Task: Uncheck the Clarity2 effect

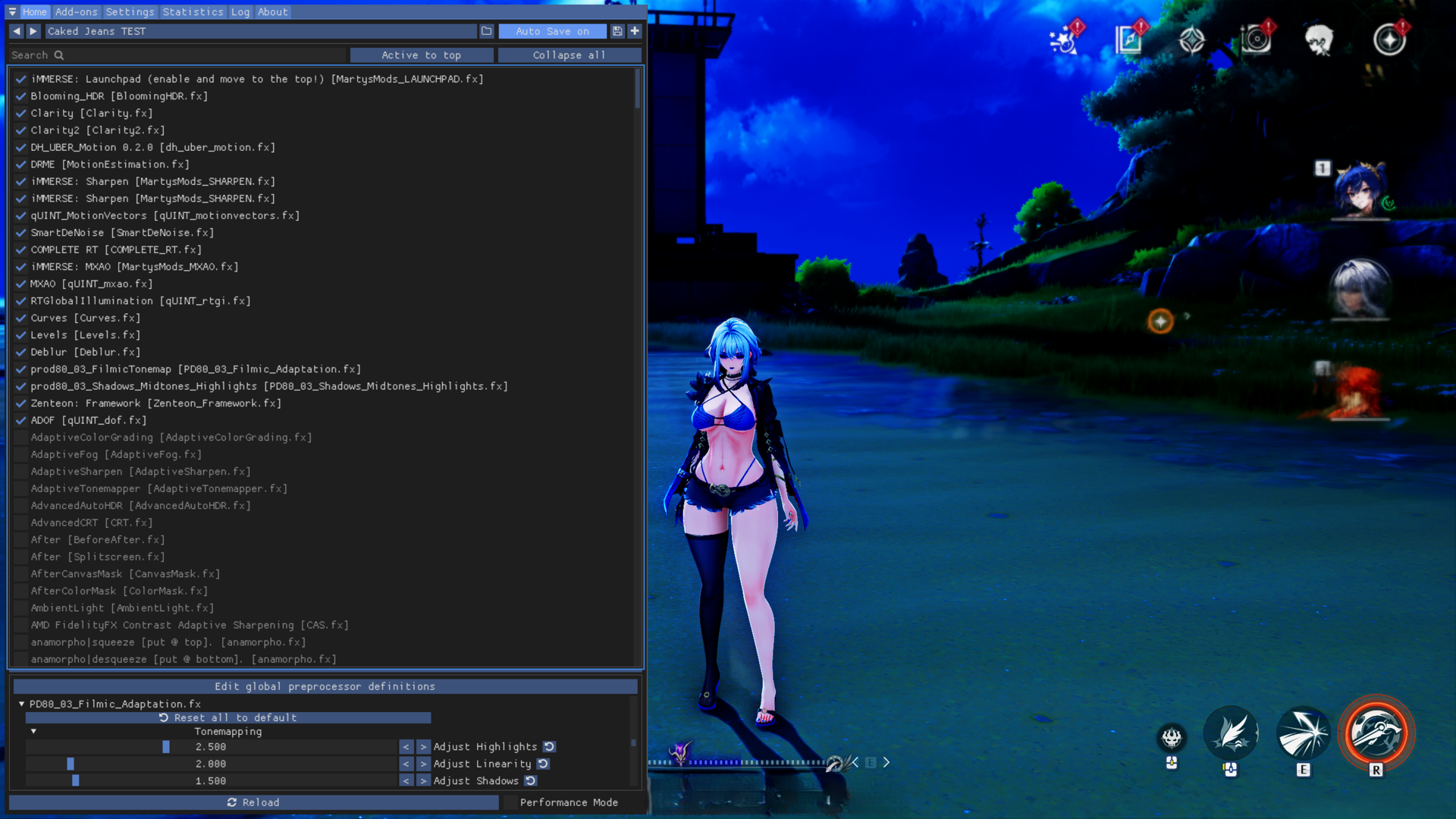Action: (x=21, y=130)
